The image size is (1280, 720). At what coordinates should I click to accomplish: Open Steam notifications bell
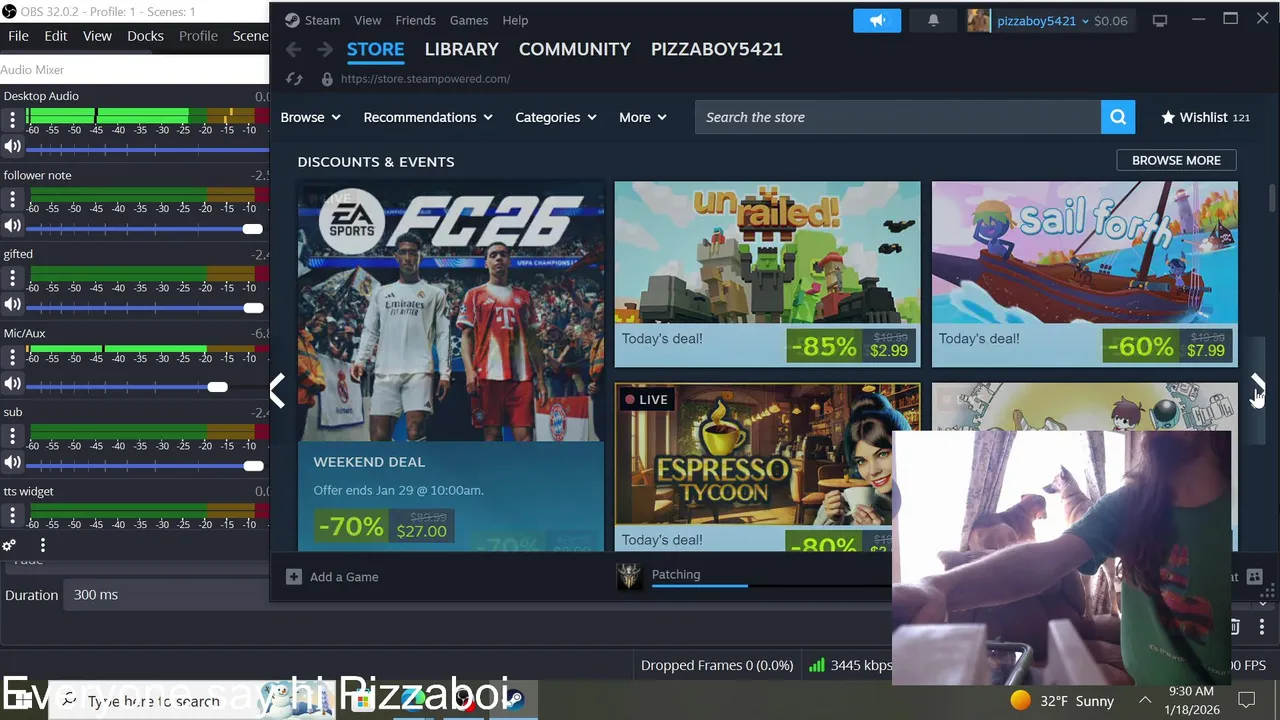tap(933, 20)
